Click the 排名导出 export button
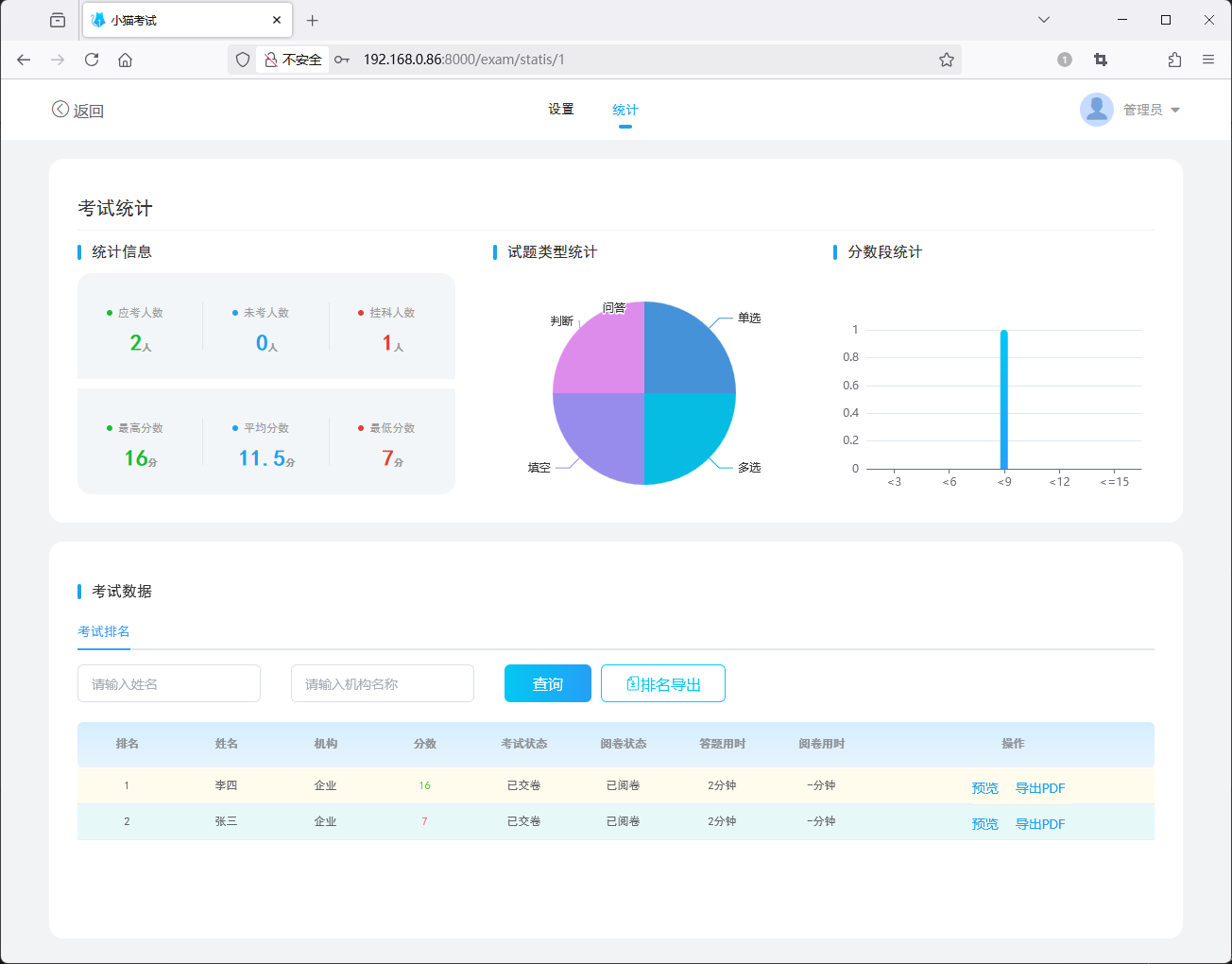Viewport: 1232px width, 964px height. pos(663,683)
